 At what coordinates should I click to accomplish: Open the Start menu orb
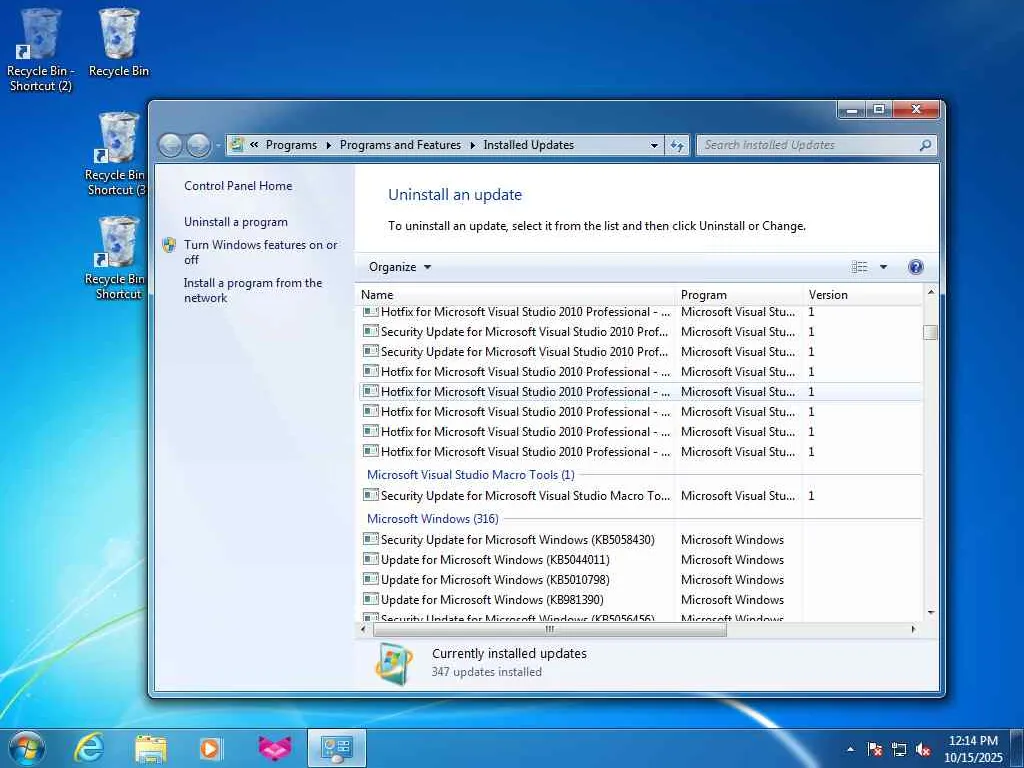27,748
